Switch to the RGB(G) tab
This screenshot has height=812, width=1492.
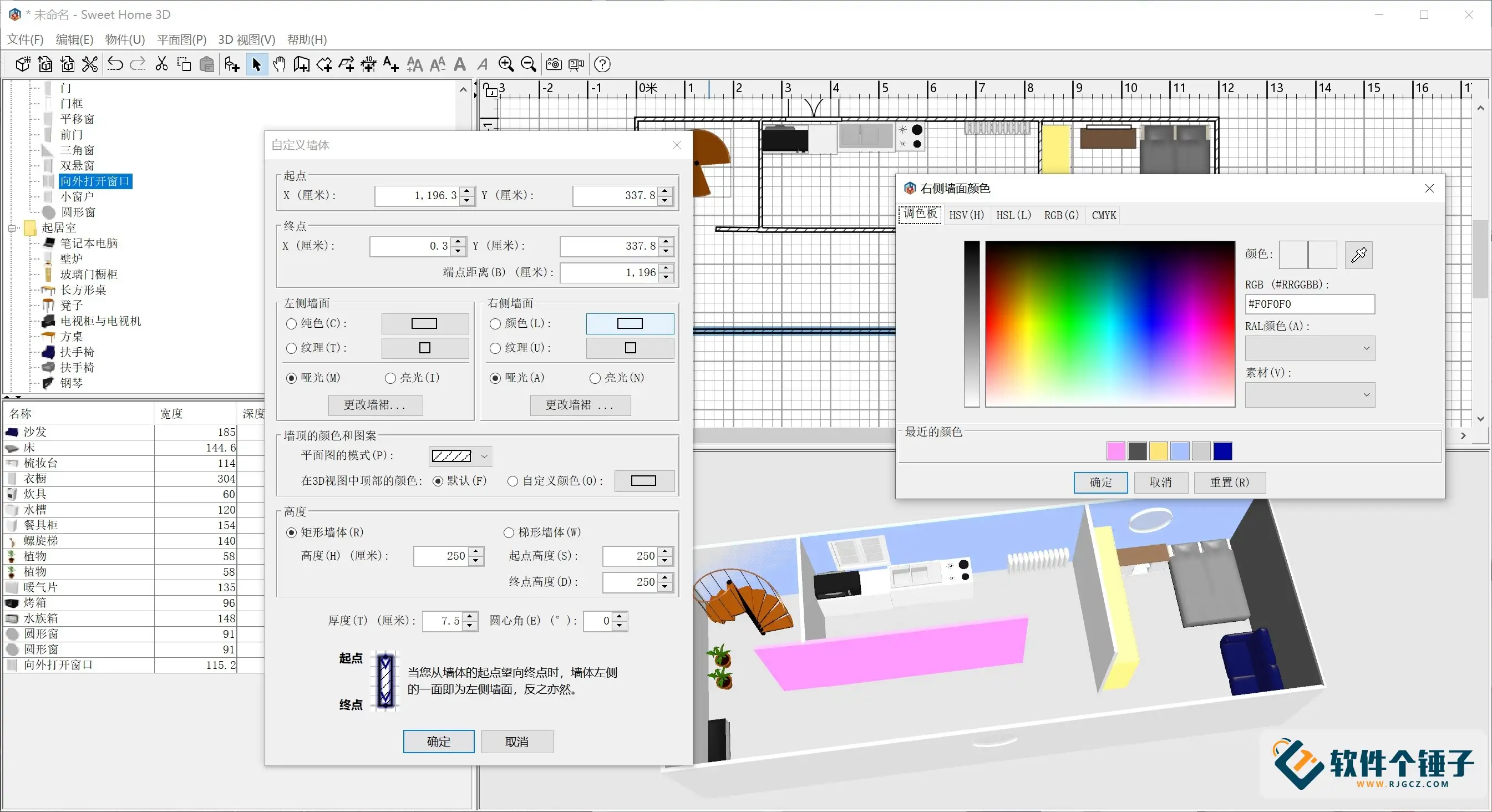[1061, 215]
